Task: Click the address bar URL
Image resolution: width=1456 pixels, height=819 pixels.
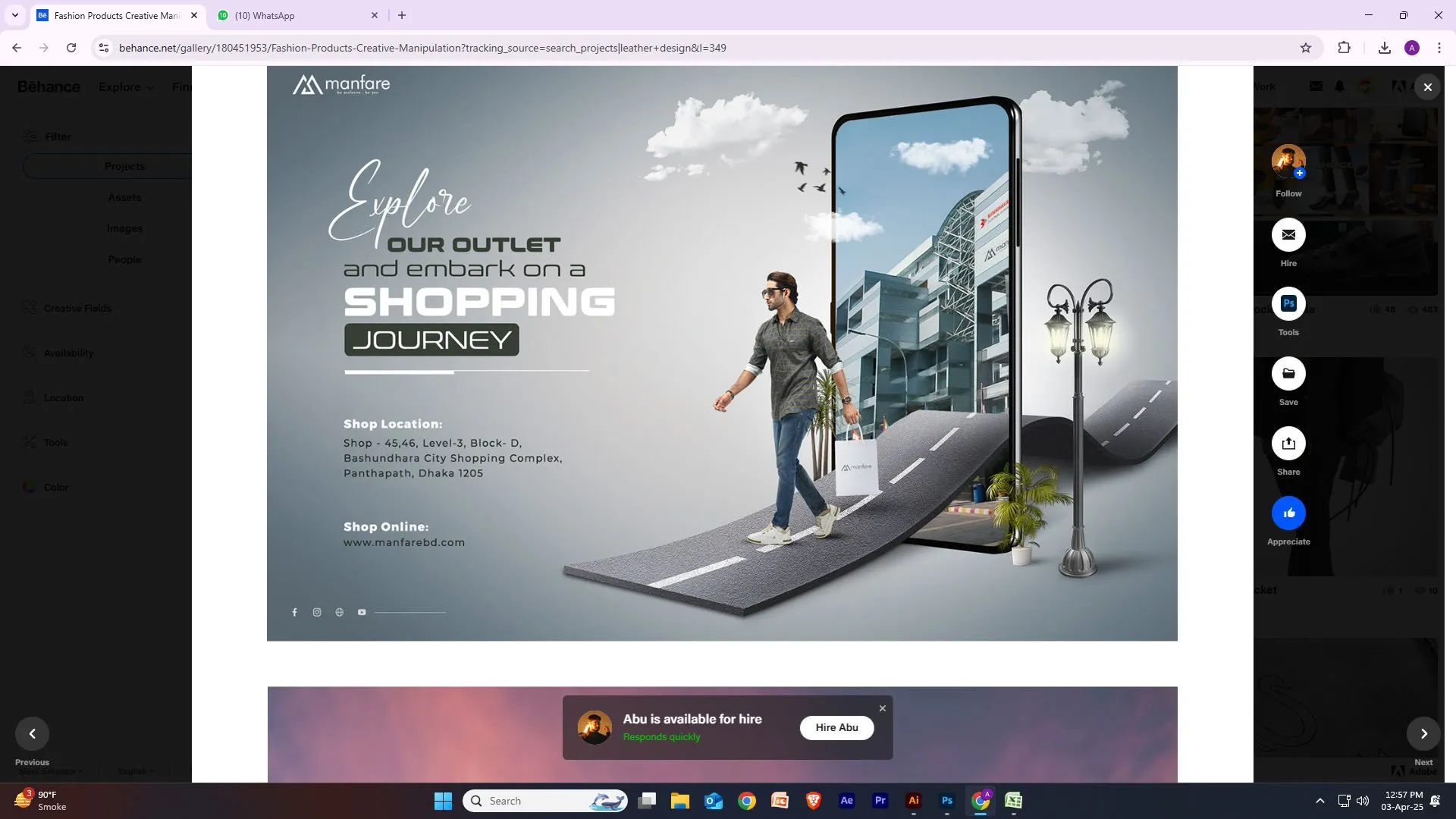Action: pos(422,48)
